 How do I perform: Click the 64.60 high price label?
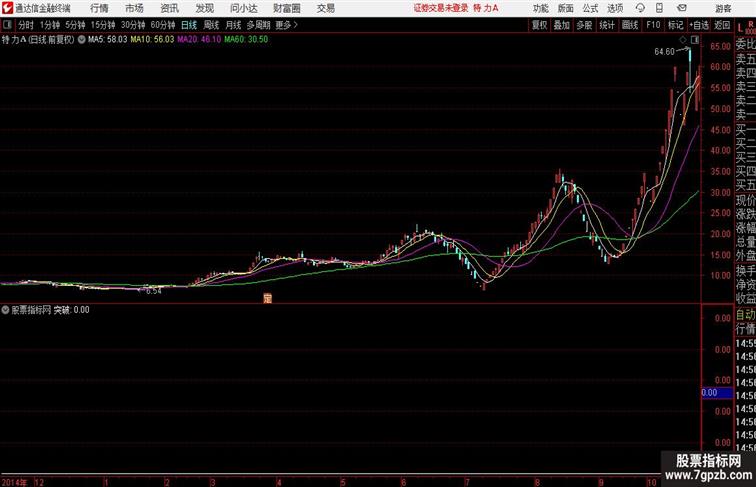664,52
